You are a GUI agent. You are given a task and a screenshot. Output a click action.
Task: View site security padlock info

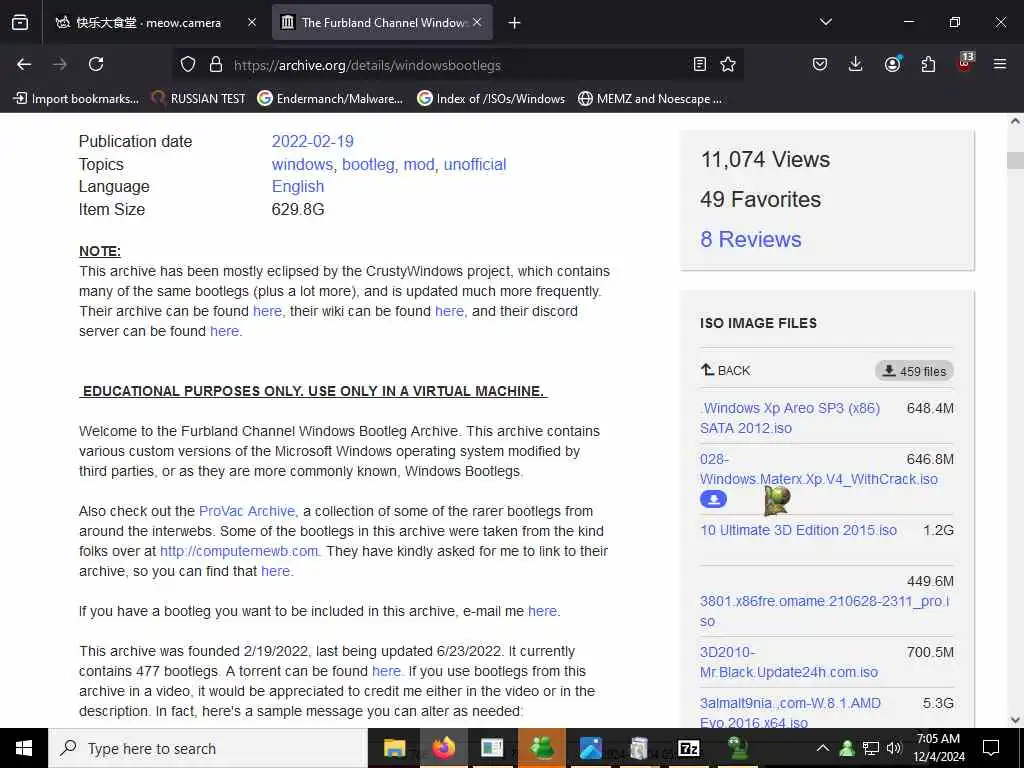(216, 64)
